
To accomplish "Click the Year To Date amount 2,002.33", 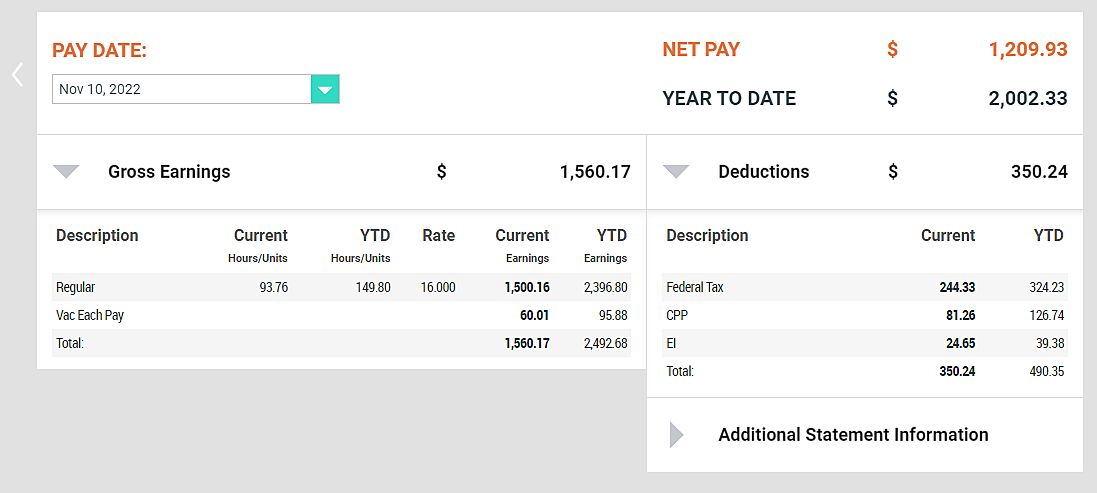I will coord(1028,98).
